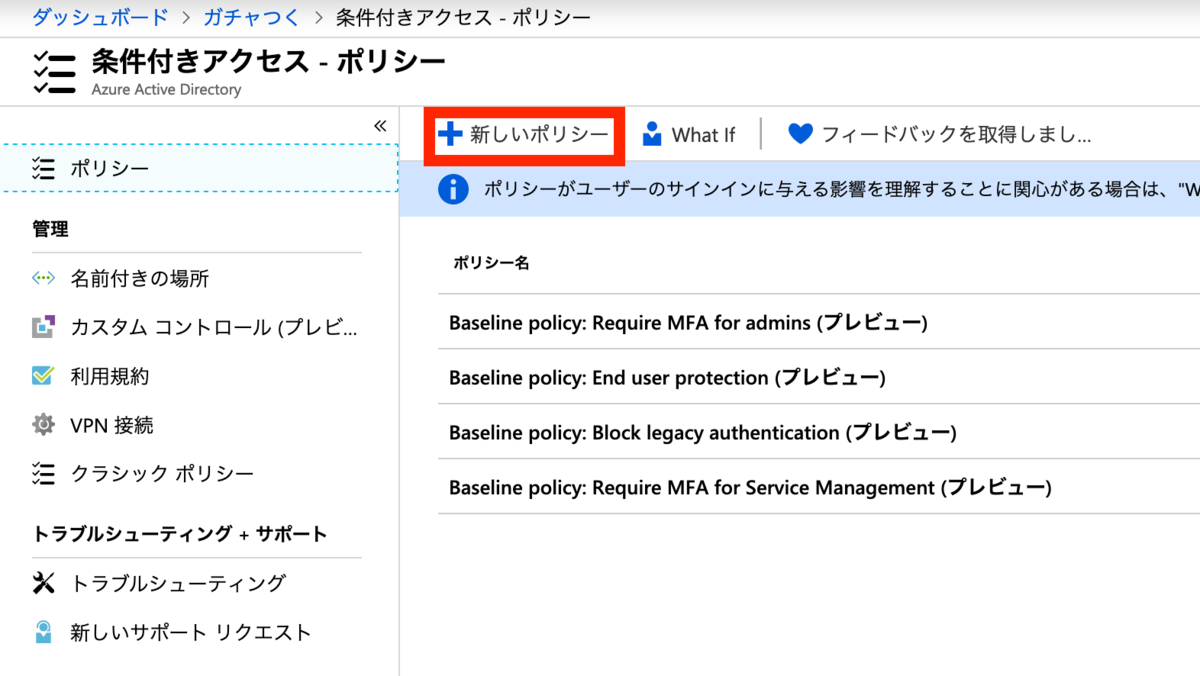Click the 新しいサポート リクエスト person icon

[43, 632]
